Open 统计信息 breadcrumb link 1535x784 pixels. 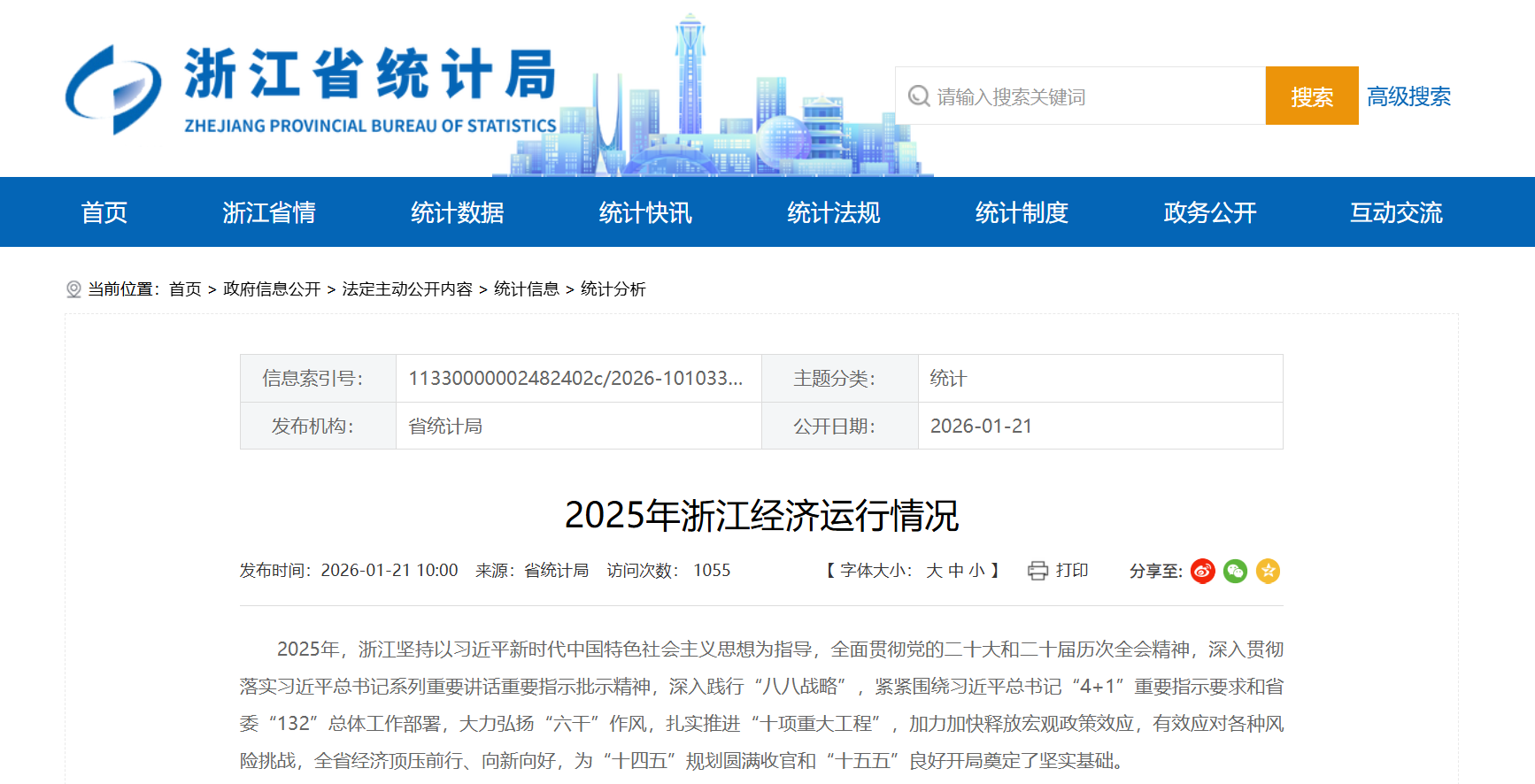point(527,289)
